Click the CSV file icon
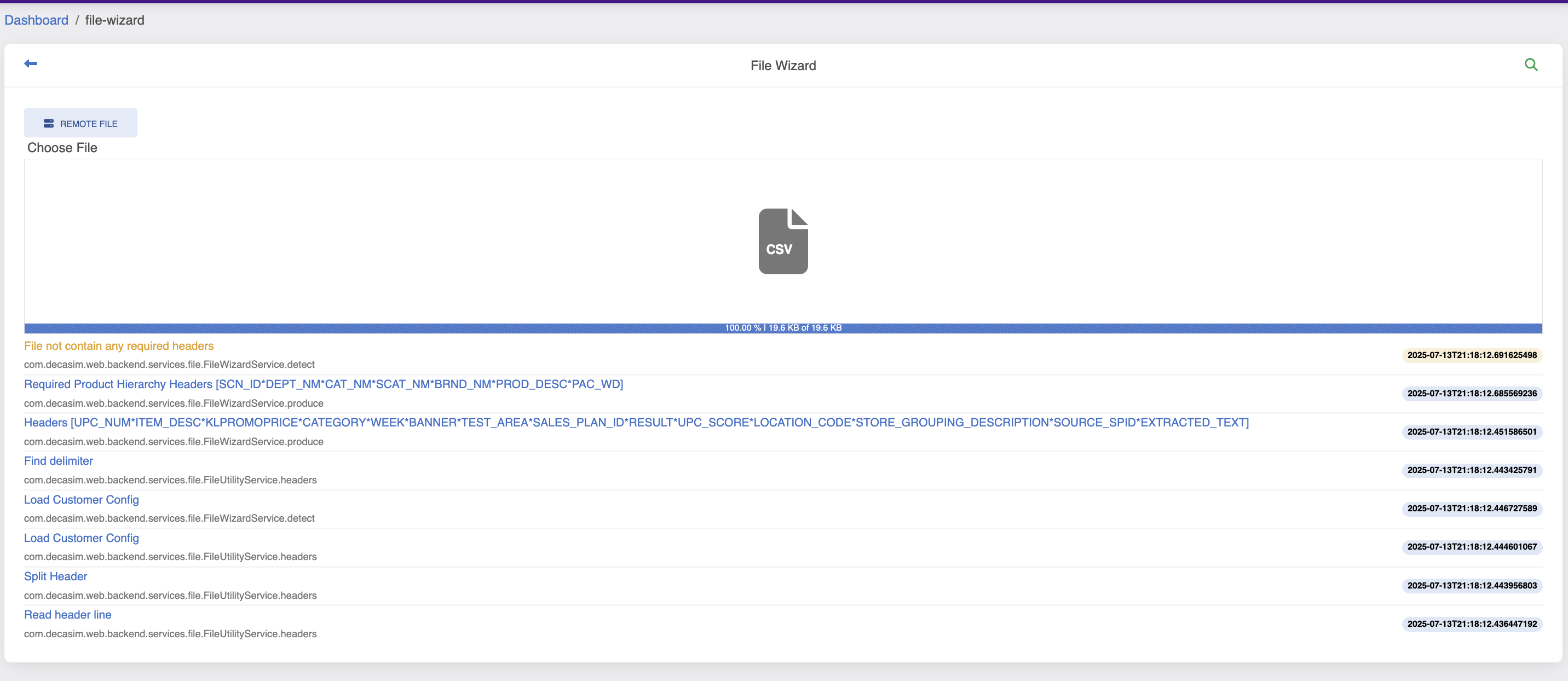 783,241
